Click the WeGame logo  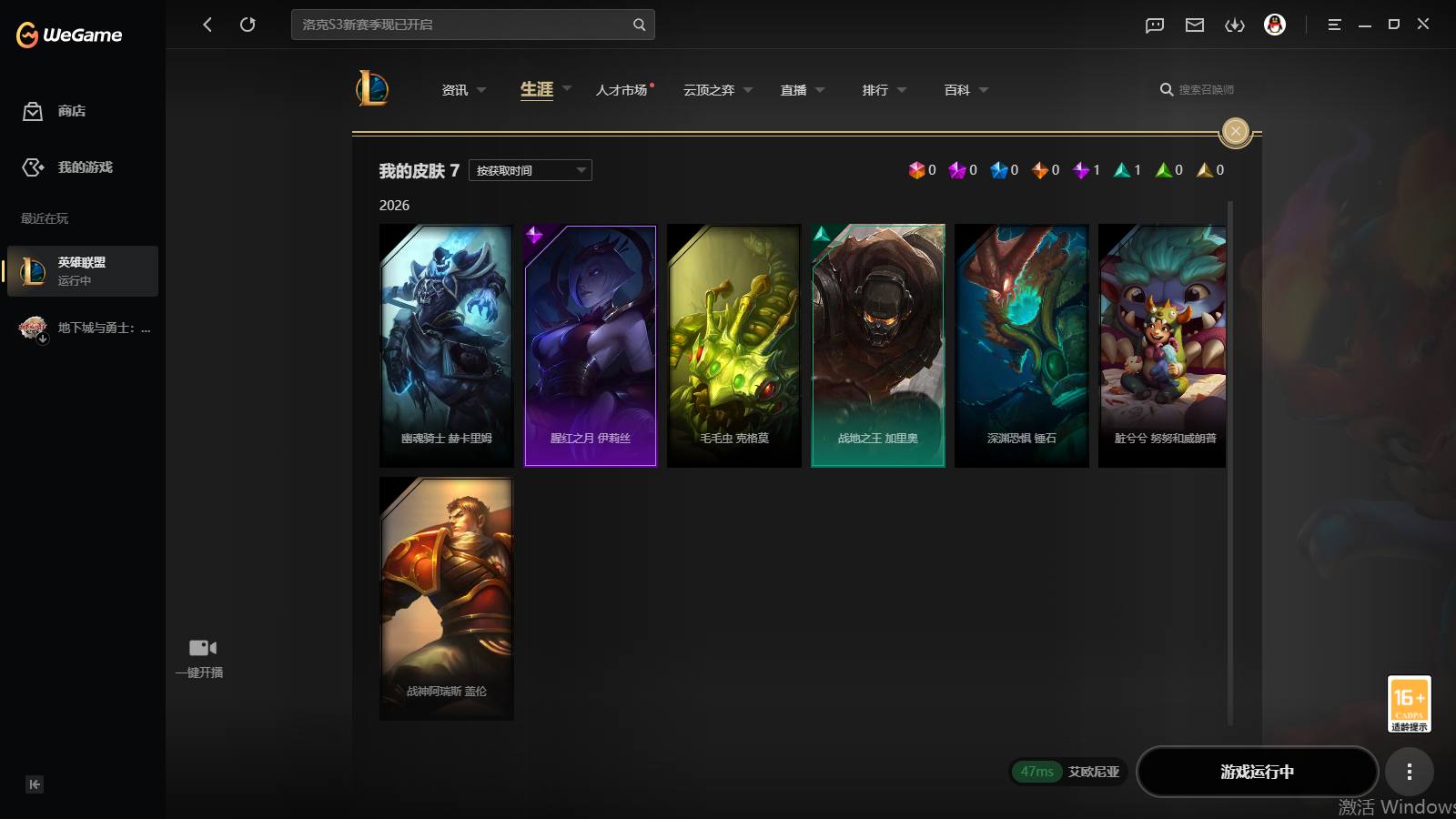click(69, 35)
